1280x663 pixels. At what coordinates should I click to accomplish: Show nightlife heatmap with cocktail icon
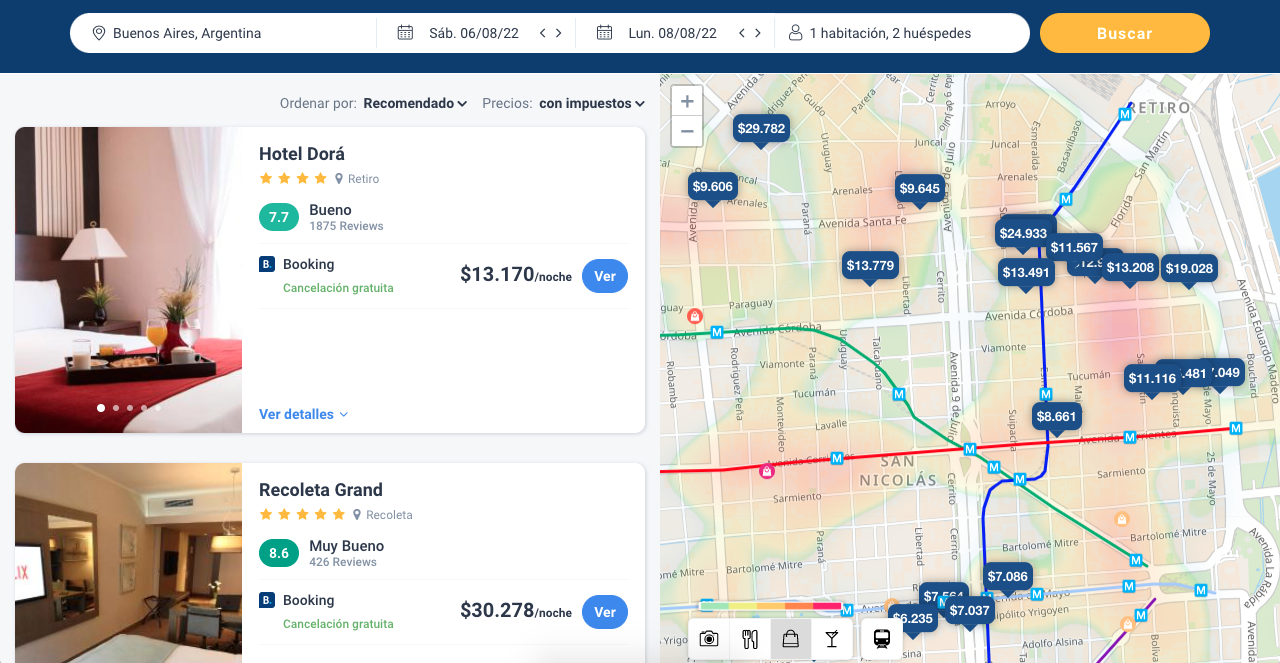tap(832, 639)
